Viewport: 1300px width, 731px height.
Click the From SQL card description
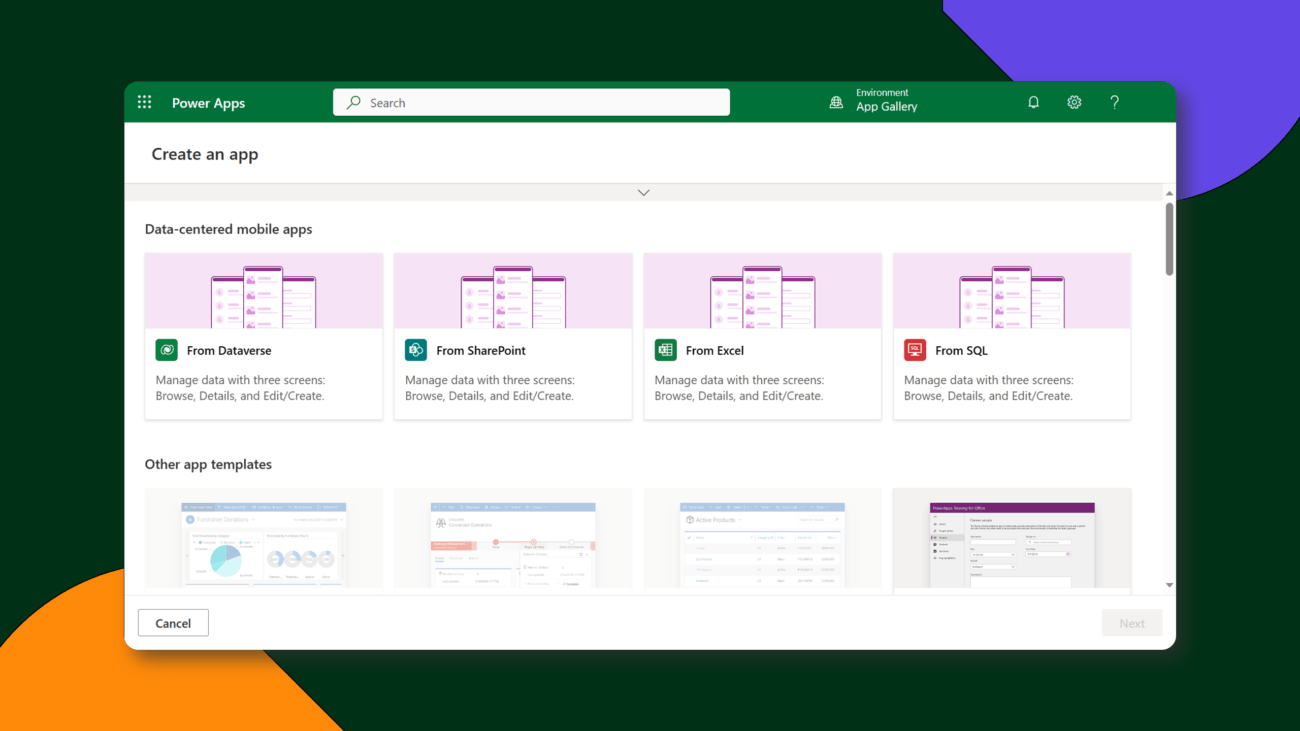tap(989, 388)
